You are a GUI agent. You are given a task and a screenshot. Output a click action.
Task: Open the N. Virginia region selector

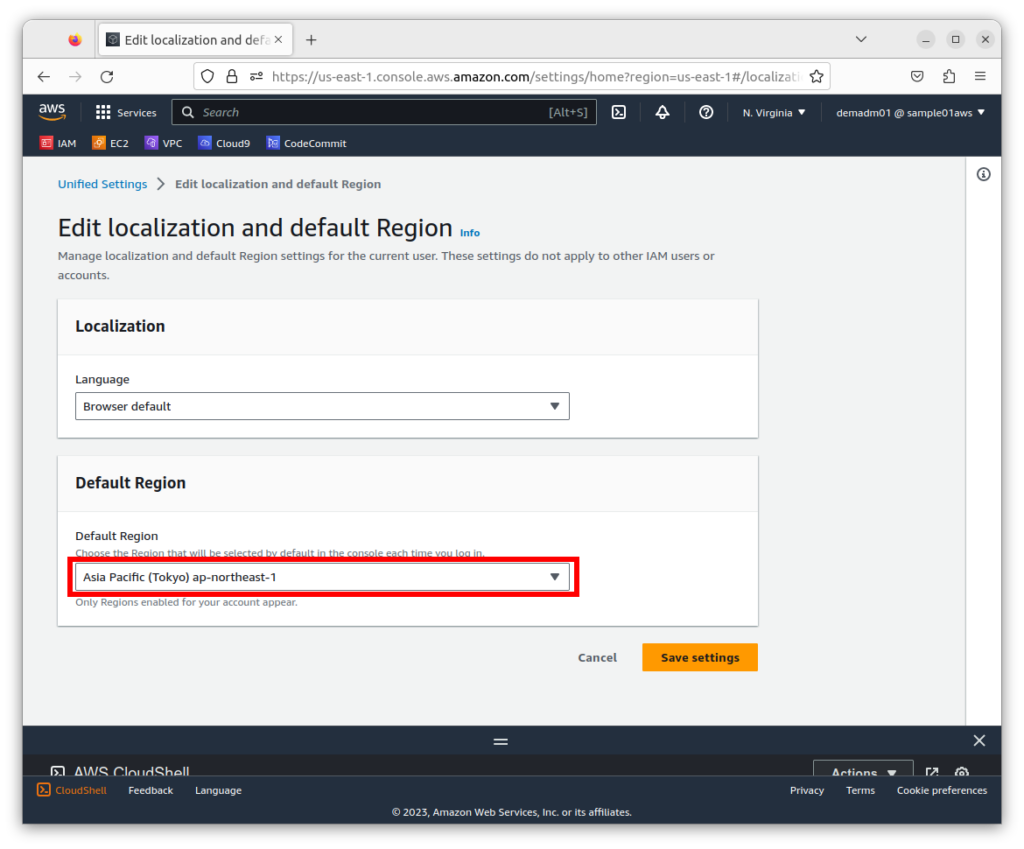click(774, 113)
